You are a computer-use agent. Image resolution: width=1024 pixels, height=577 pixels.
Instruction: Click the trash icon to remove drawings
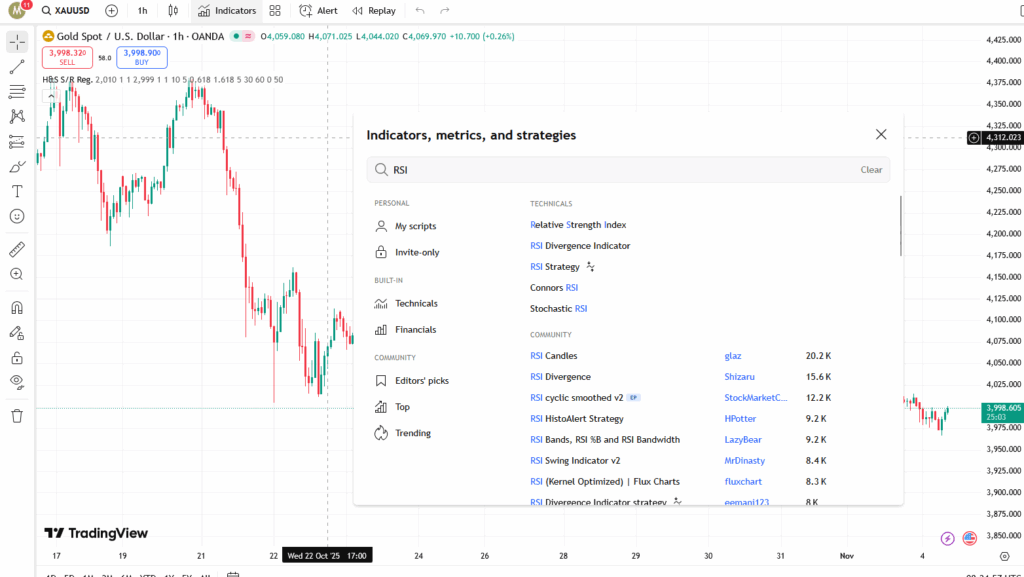(17, 416)
